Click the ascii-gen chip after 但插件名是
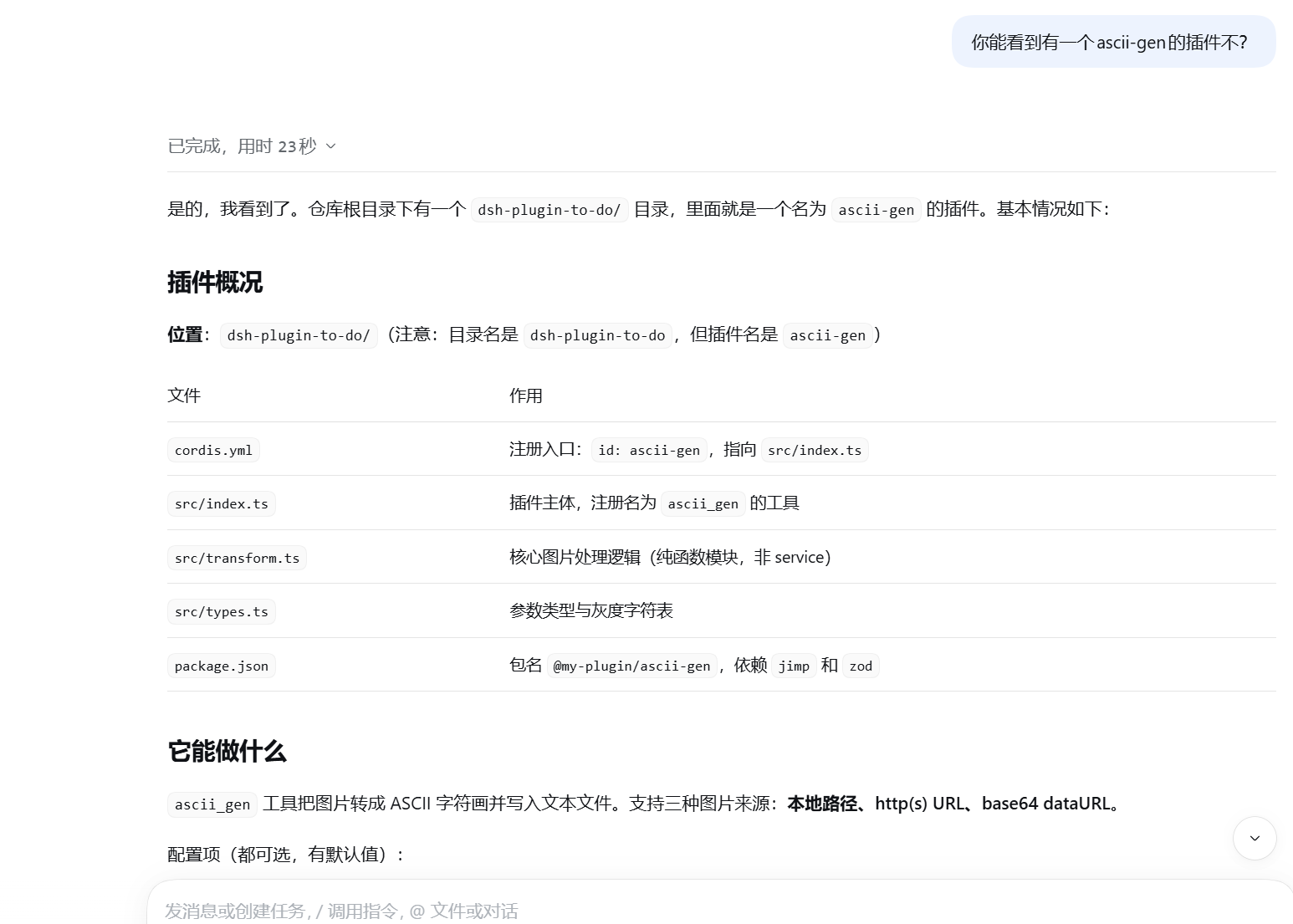Image resolution: width=1293 pixels, height=924 pixels. click(828, 335)
